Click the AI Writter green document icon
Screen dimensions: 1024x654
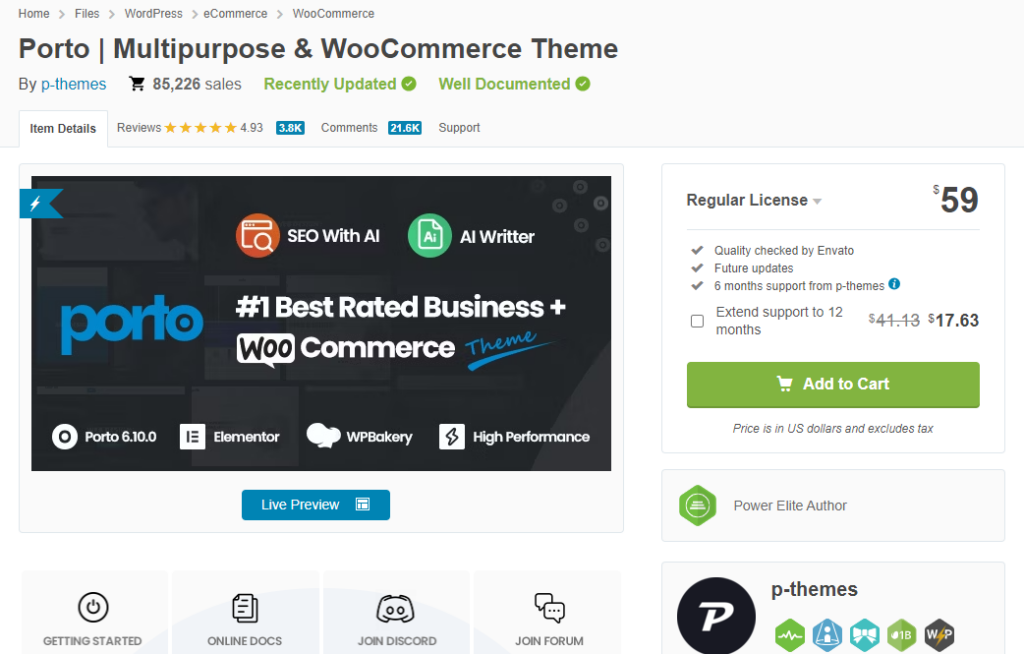(x=430, y=236)
